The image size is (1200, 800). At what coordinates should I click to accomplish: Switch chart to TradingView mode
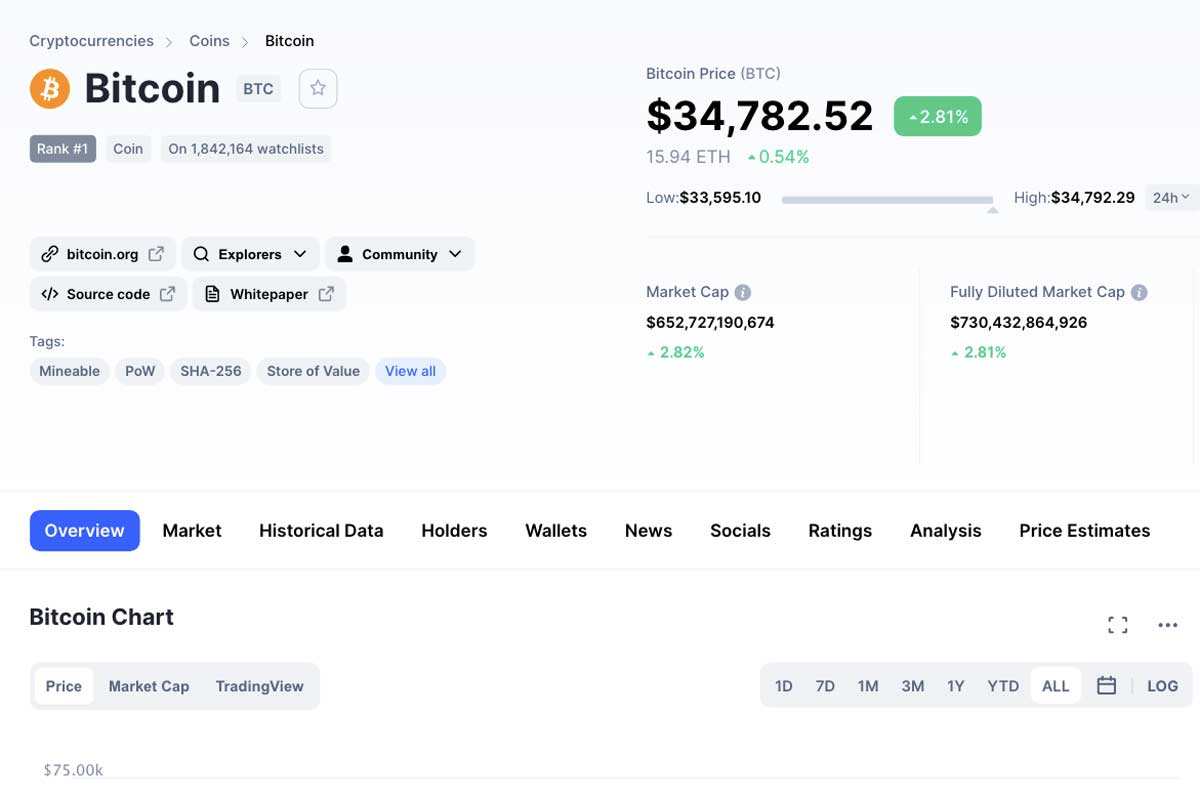(x=259, y=686)
